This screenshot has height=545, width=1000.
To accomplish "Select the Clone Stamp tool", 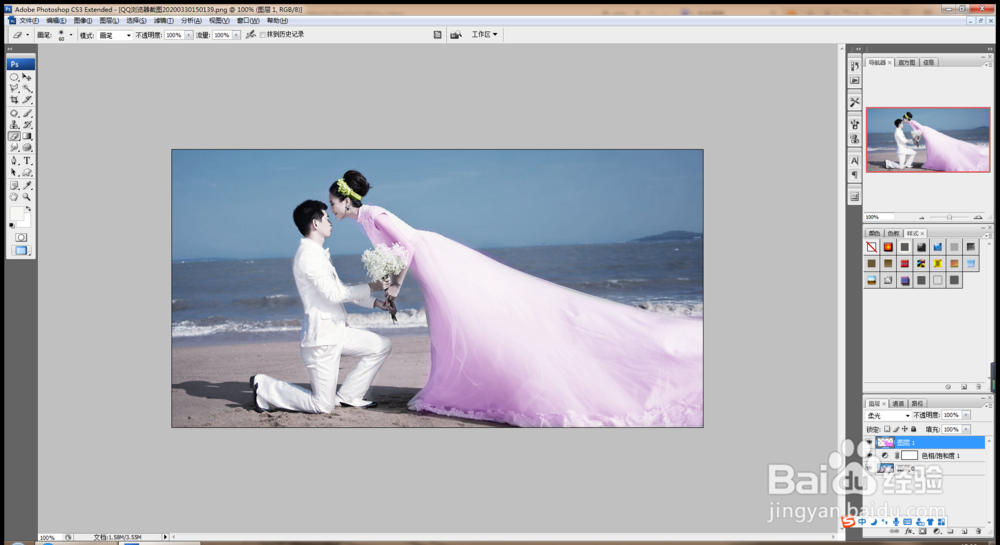I will [x=14, y=124].
